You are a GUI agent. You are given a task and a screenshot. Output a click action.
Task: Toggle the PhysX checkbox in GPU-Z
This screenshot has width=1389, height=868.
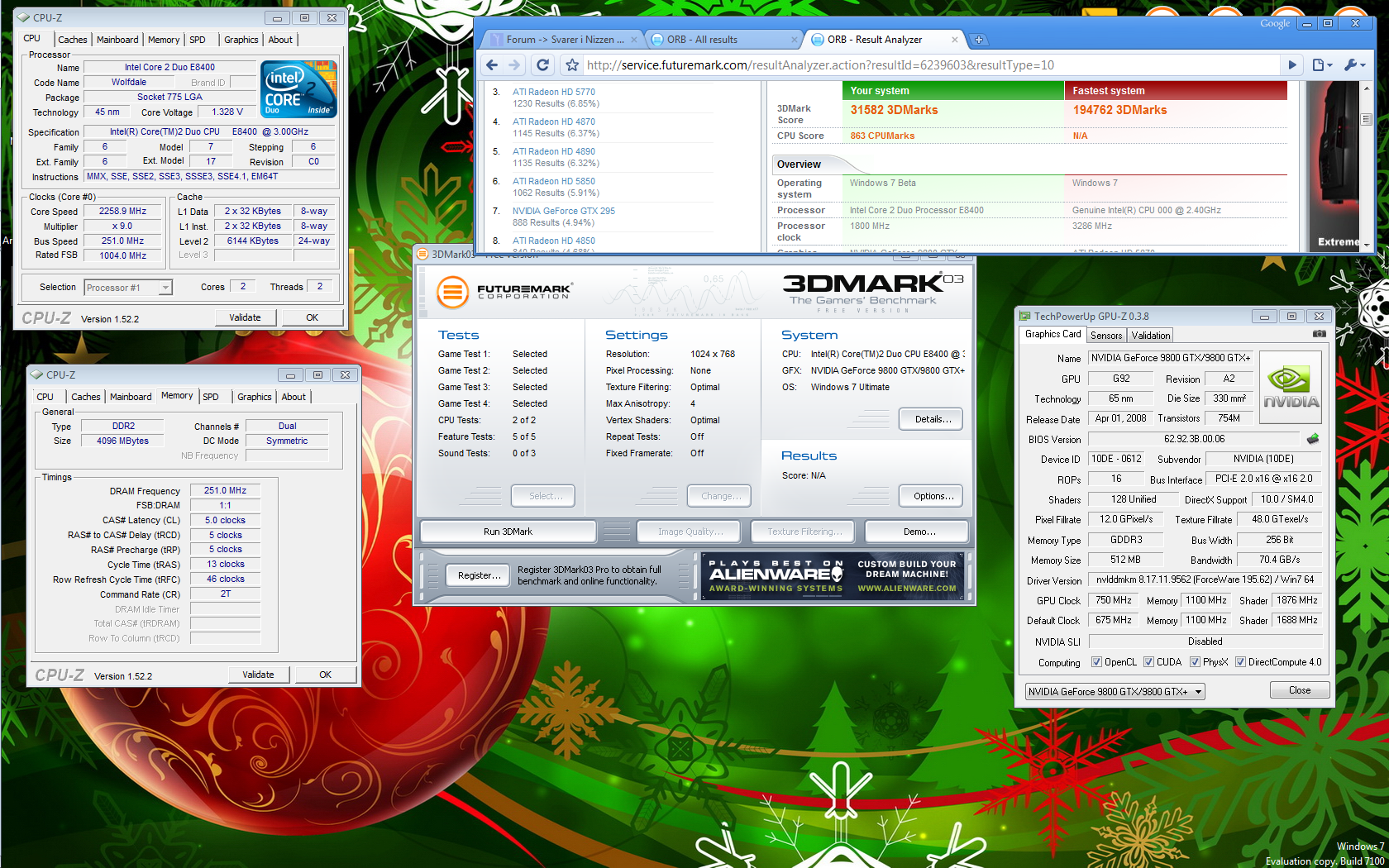(x=1195, y=662)
